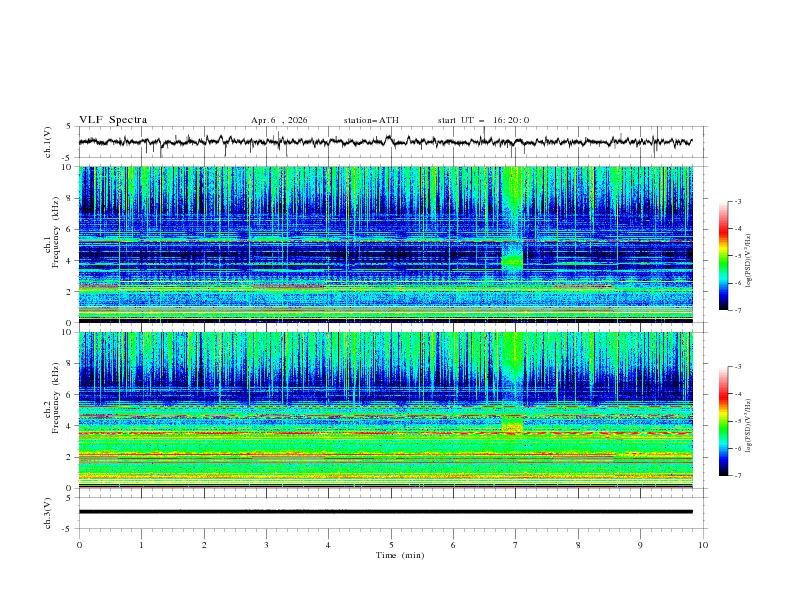The width and height of the screenshot is (792, 612).
Task: Click the "1" tick on the Time axis
Action: coord(142,545)
